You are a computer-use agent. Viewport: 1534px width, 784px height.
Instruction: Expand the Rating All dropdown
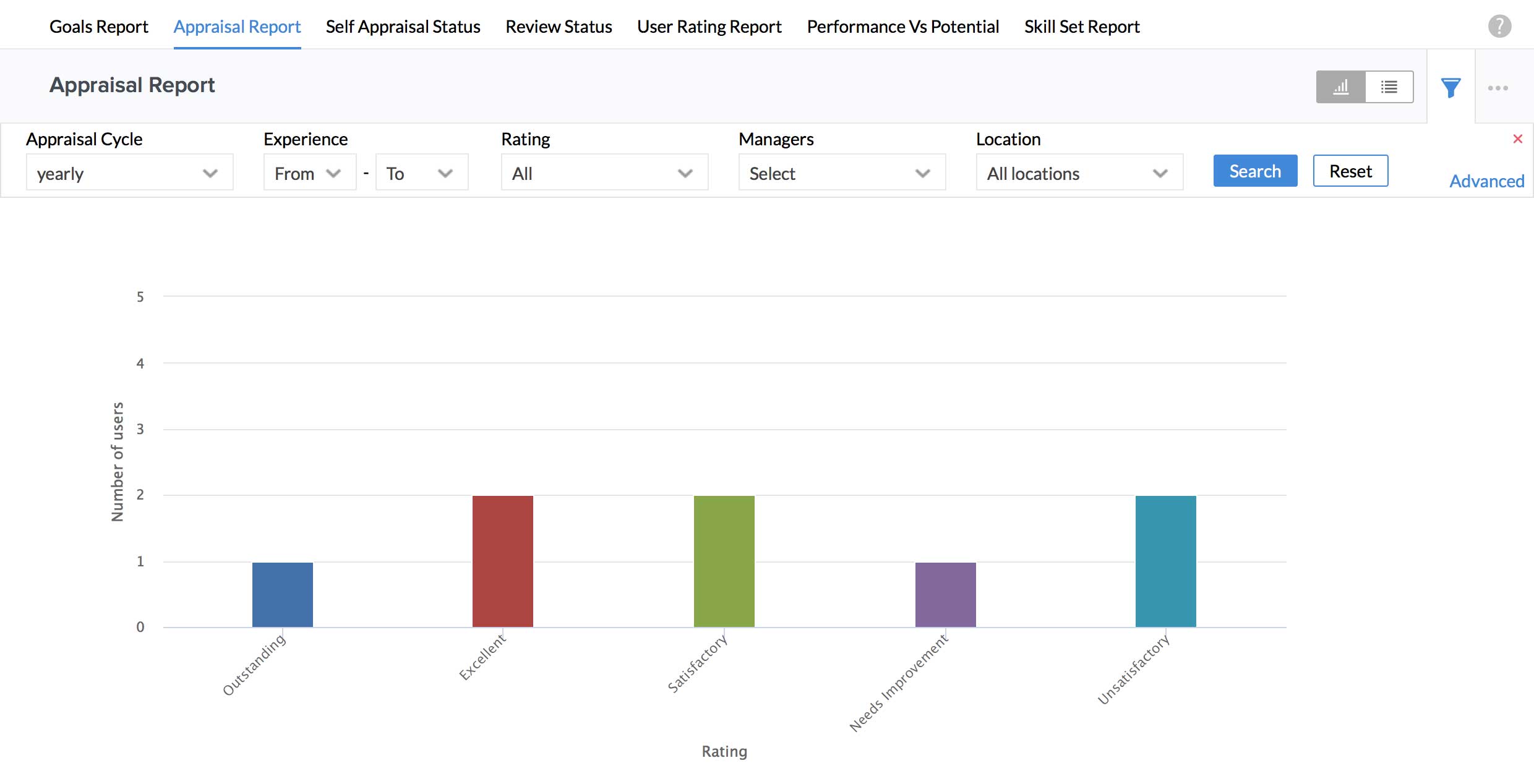pyautogui.click(x=604, y=173)
